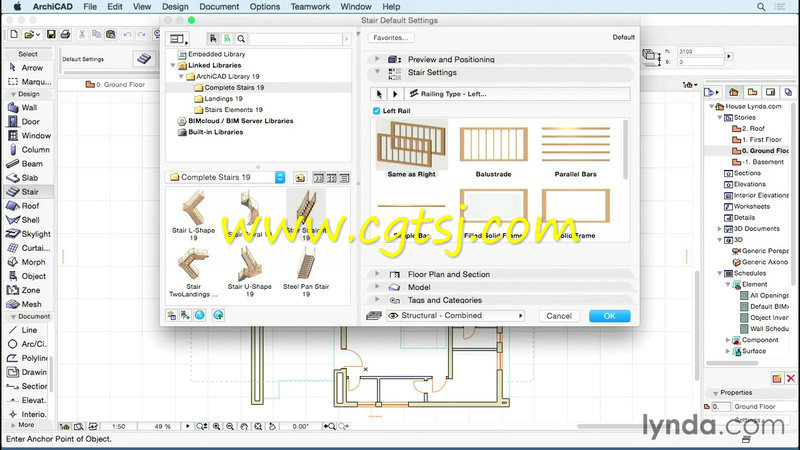
Task: Select the Same as Right railing type
Action: tap(411, 149)
